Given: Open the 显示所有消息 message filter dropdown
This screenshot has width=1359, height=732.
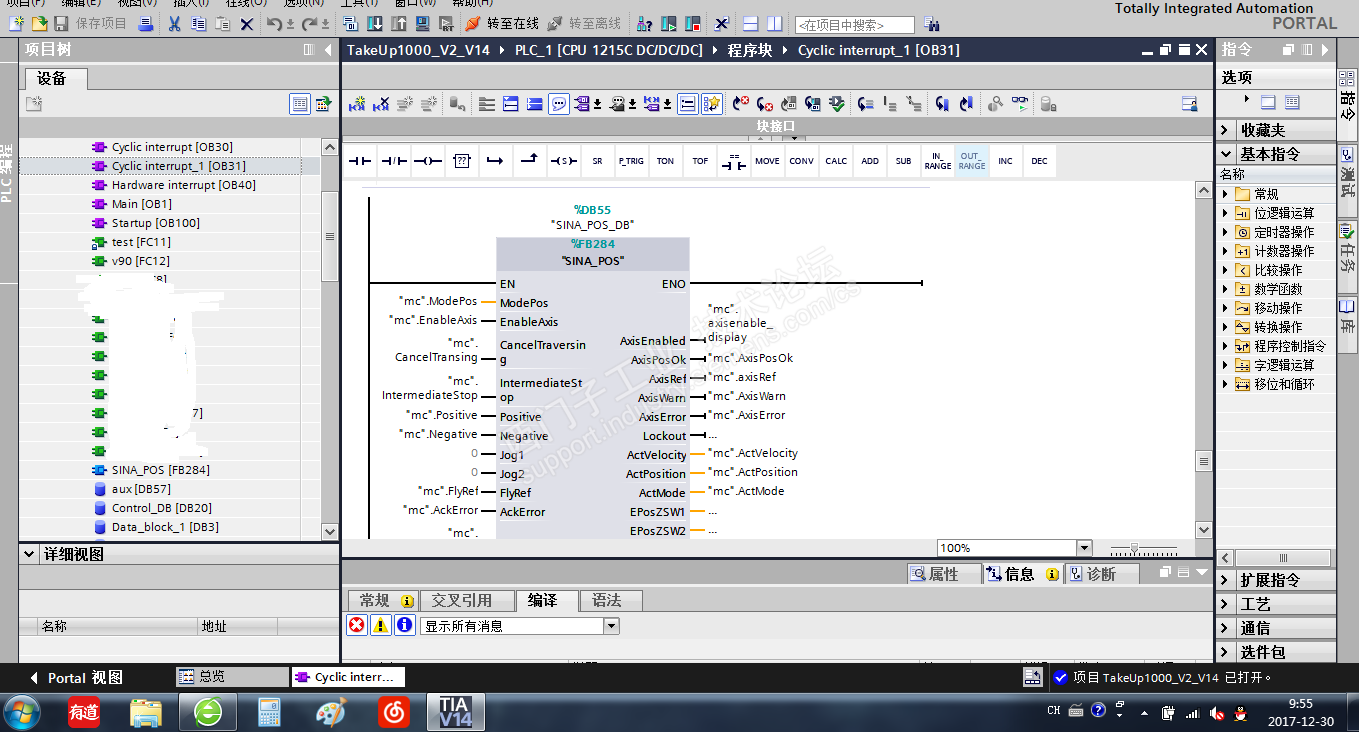Looking at the screenshot, I should click(611, 626).
